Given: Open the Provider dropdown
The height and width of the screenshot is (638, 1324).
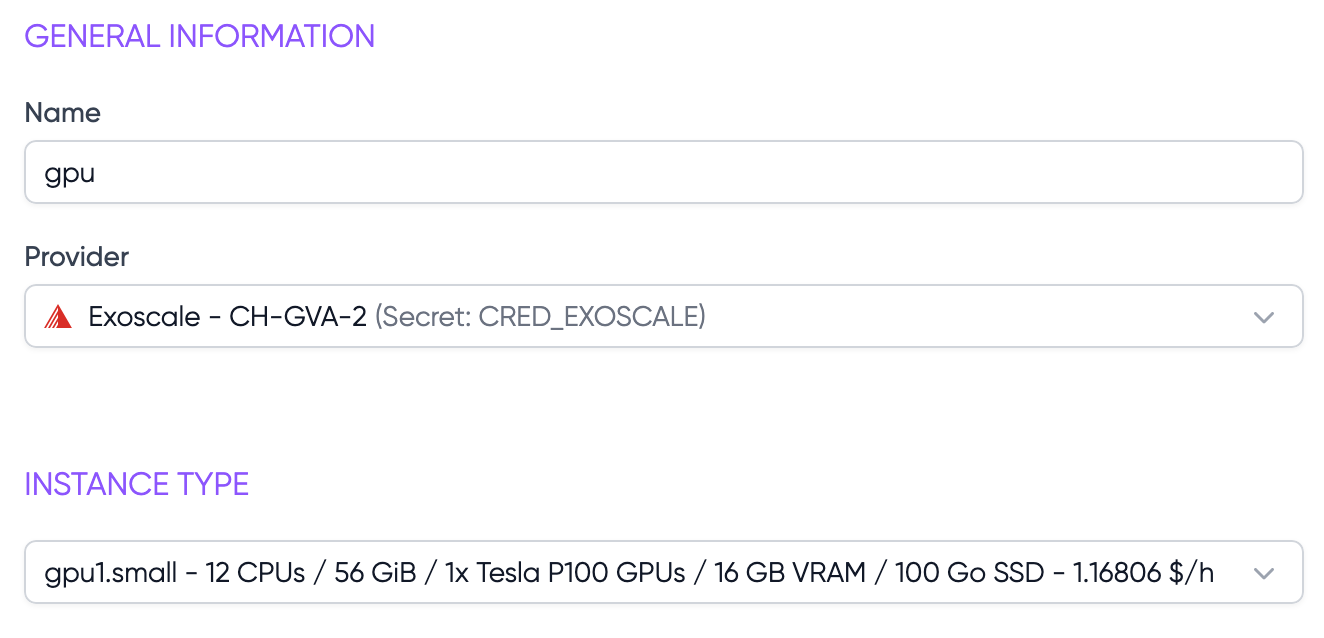Looking at the screenshot, I should (x=663, y=316).
